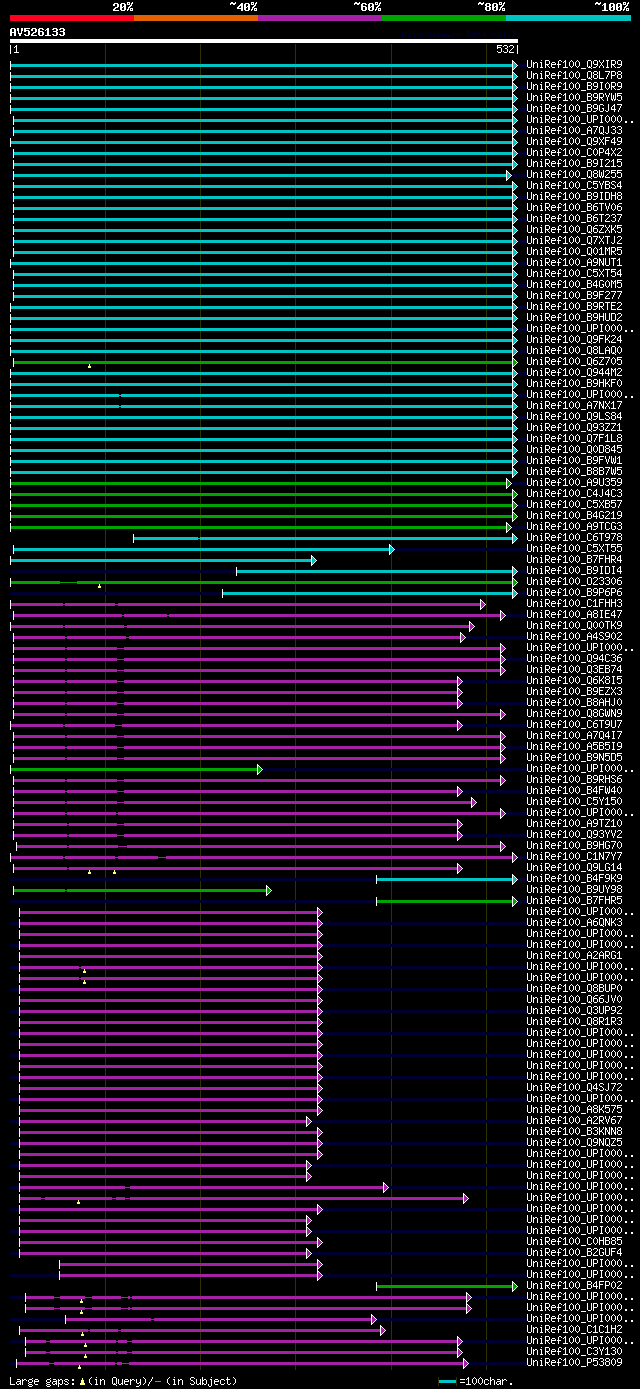Screen dimensions: 640x1389
Task: Click the red 20% segment of the color legend
Action: (72, 18)
